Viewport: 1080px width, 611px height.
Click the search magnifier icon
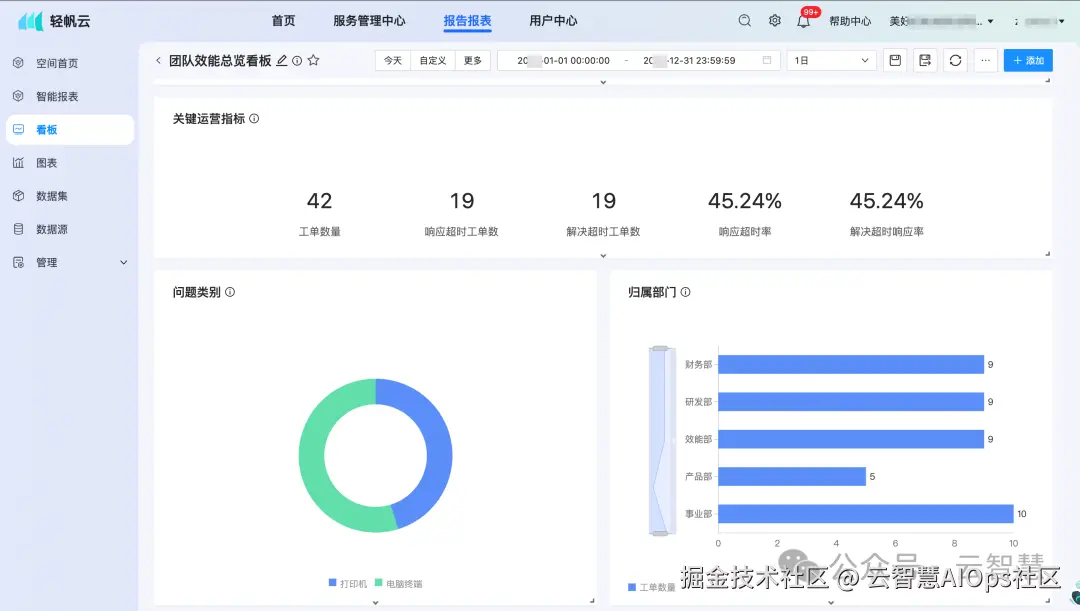click(x=745, y=20)
